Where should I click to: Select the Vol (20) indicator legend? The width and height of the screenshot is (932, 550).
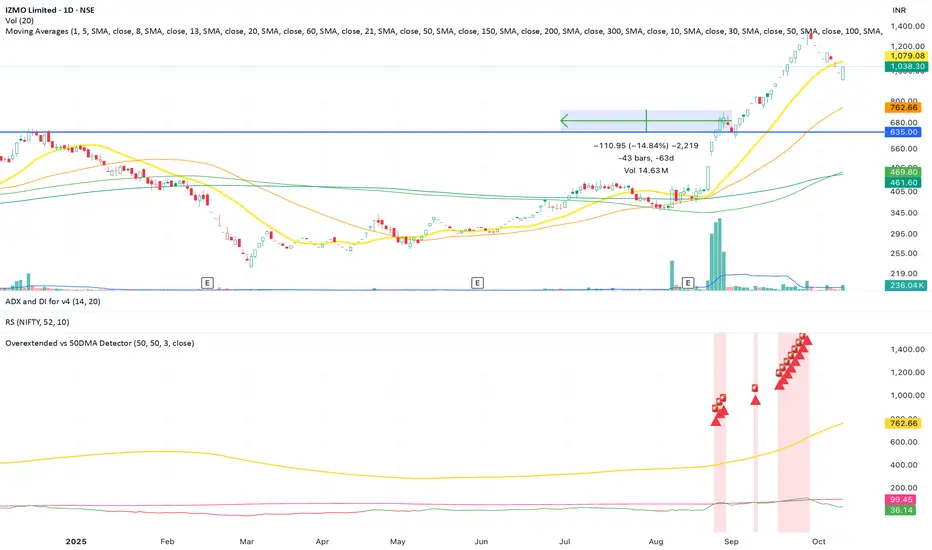20,20
